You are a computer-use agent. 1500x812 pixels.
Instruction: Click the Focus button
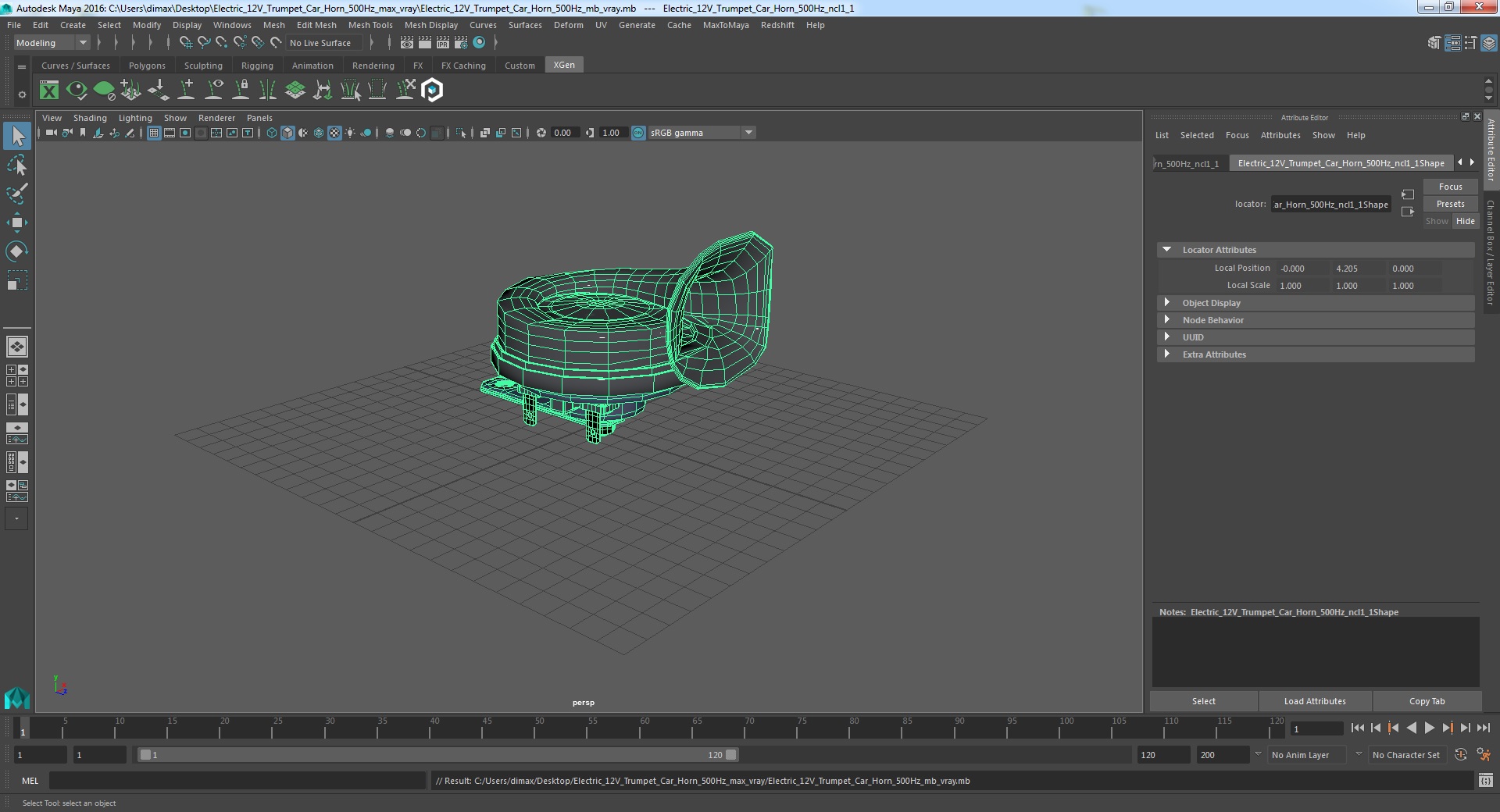[1450, 187]
